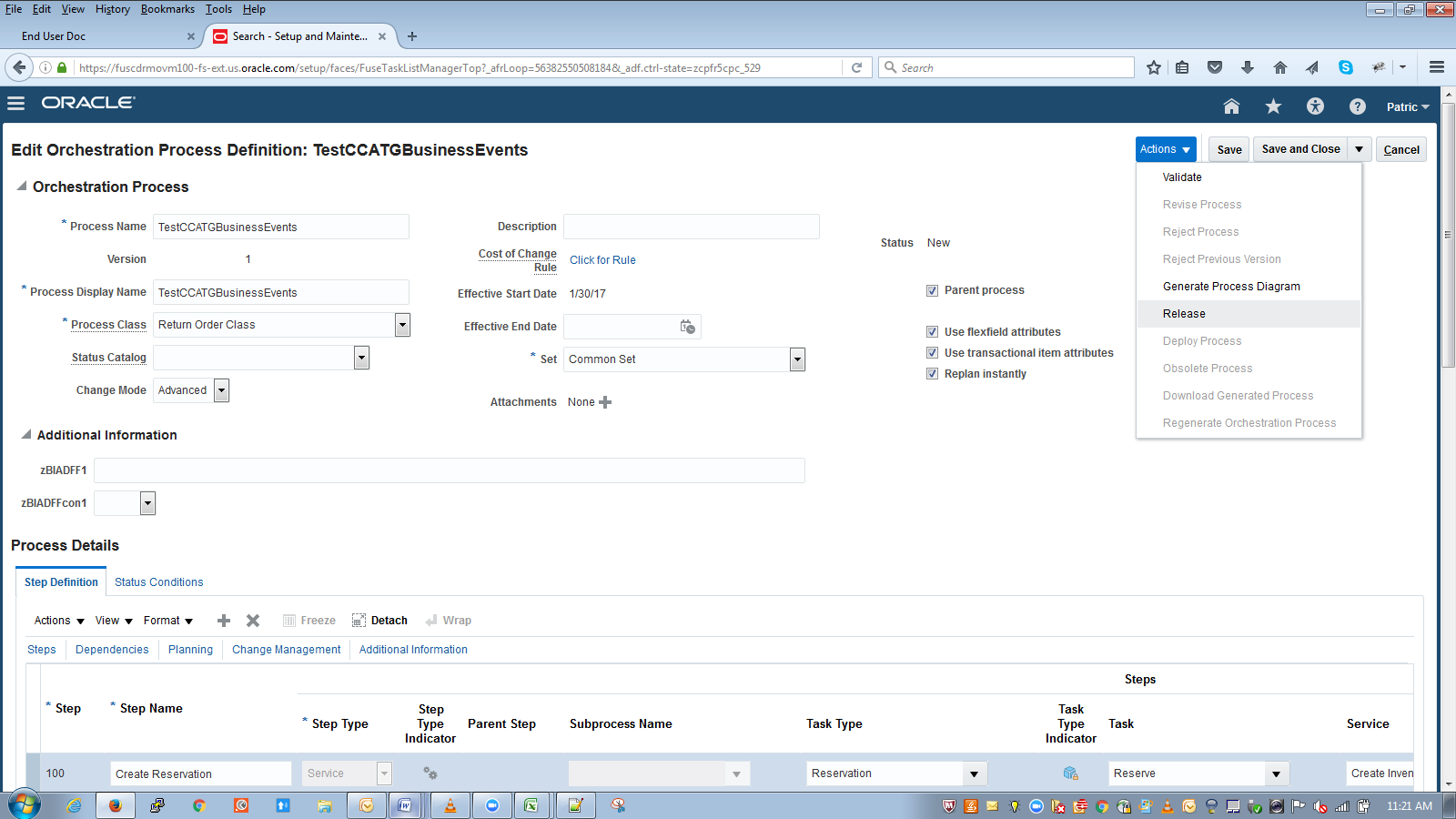Click the Save and Close button
Viewport: 1456px width, 819px height.
[1300, 149]
